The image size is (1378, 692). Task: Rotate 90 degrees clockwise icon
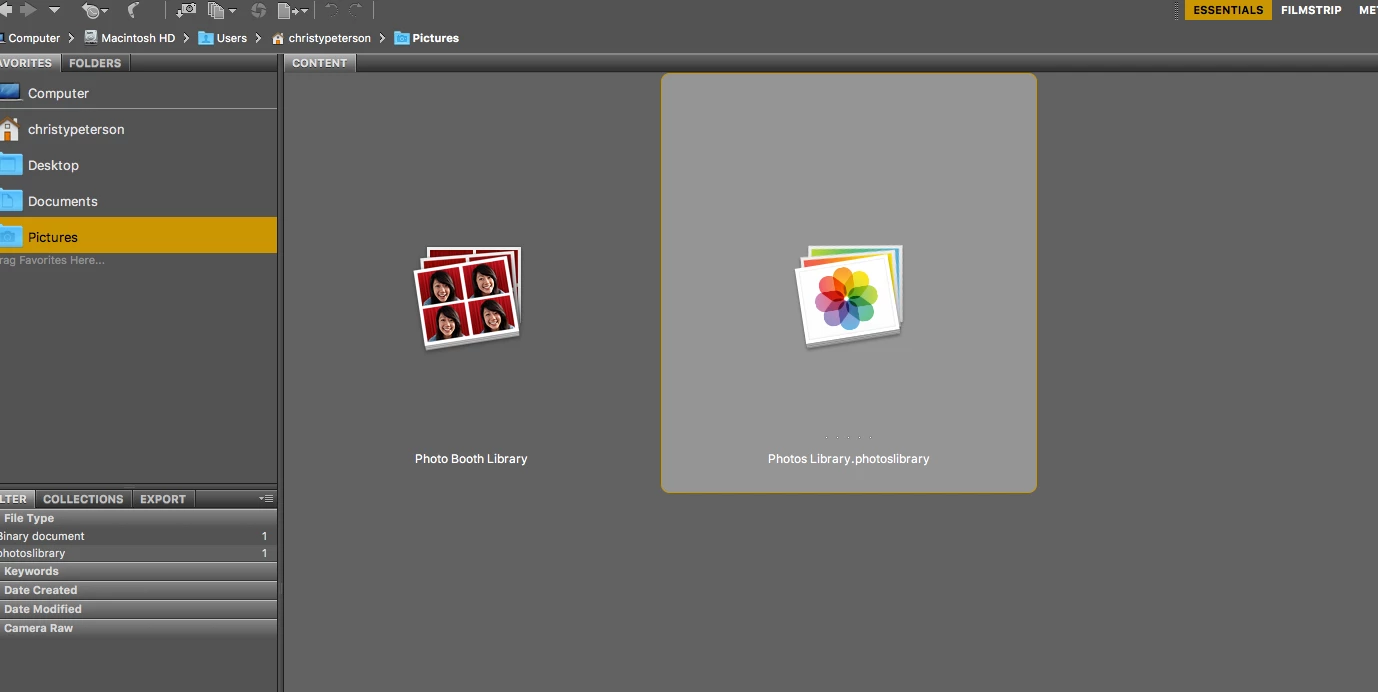coord(355,10)
